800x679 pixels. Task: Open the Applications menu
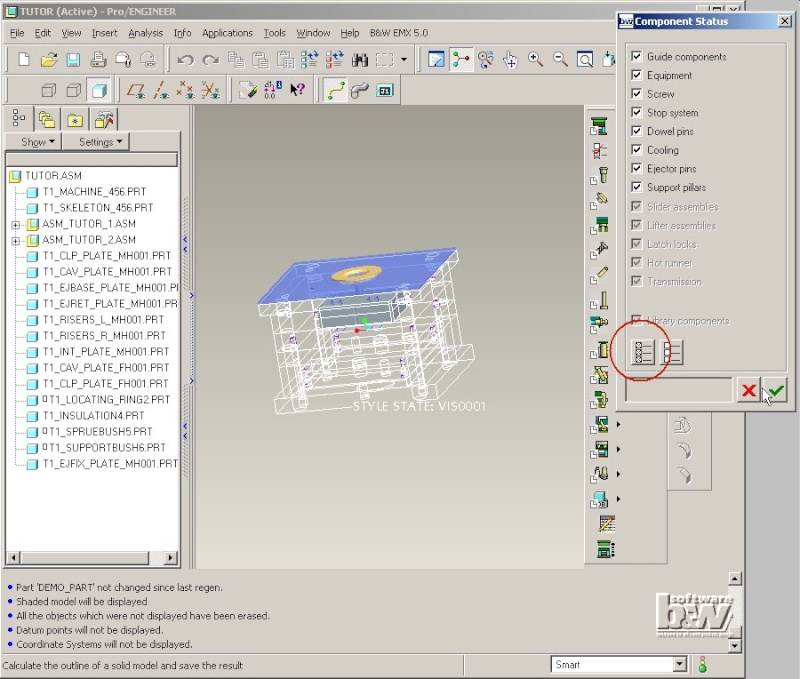point(227,33)
